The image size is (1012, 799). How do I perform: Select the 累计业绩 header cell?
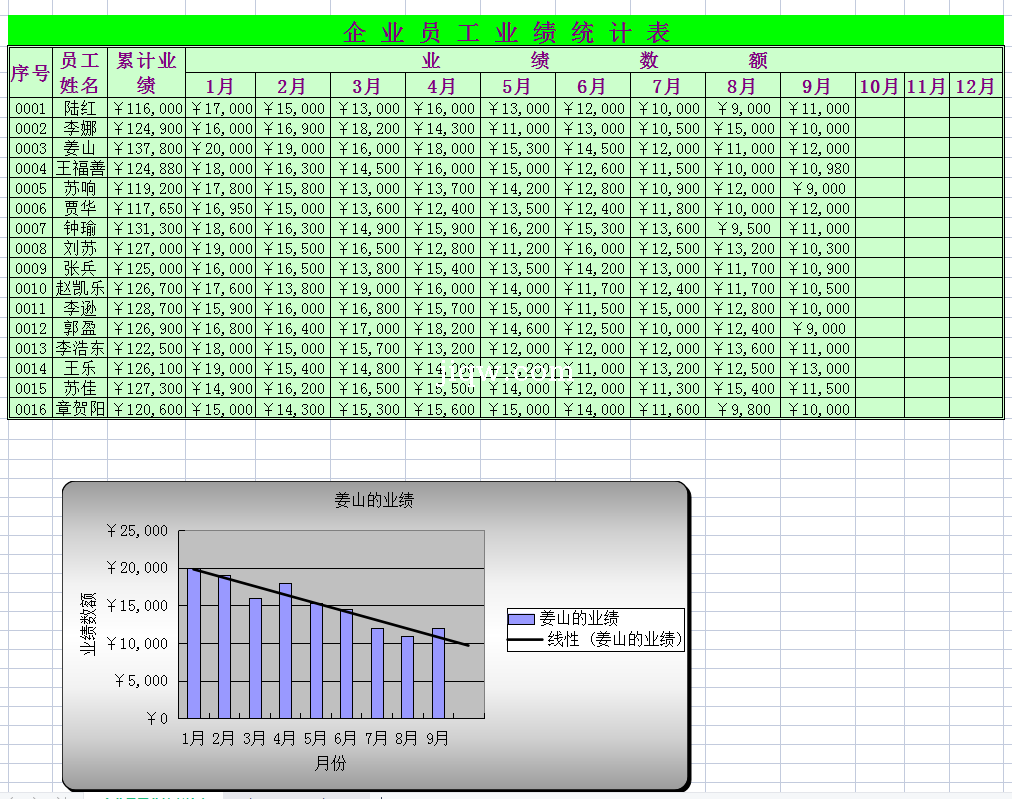146,73
